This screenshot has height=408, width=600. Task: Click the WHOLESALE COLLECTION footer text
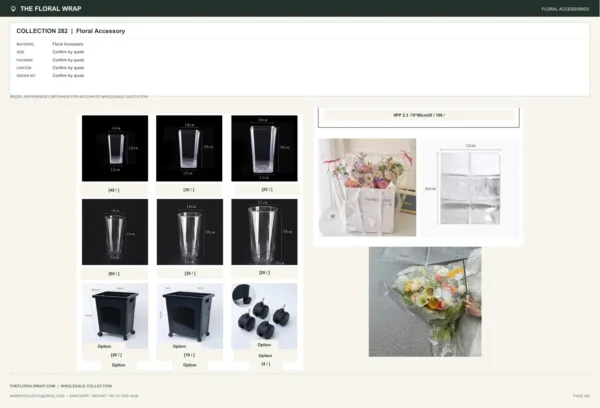click(x=86, y=386)
